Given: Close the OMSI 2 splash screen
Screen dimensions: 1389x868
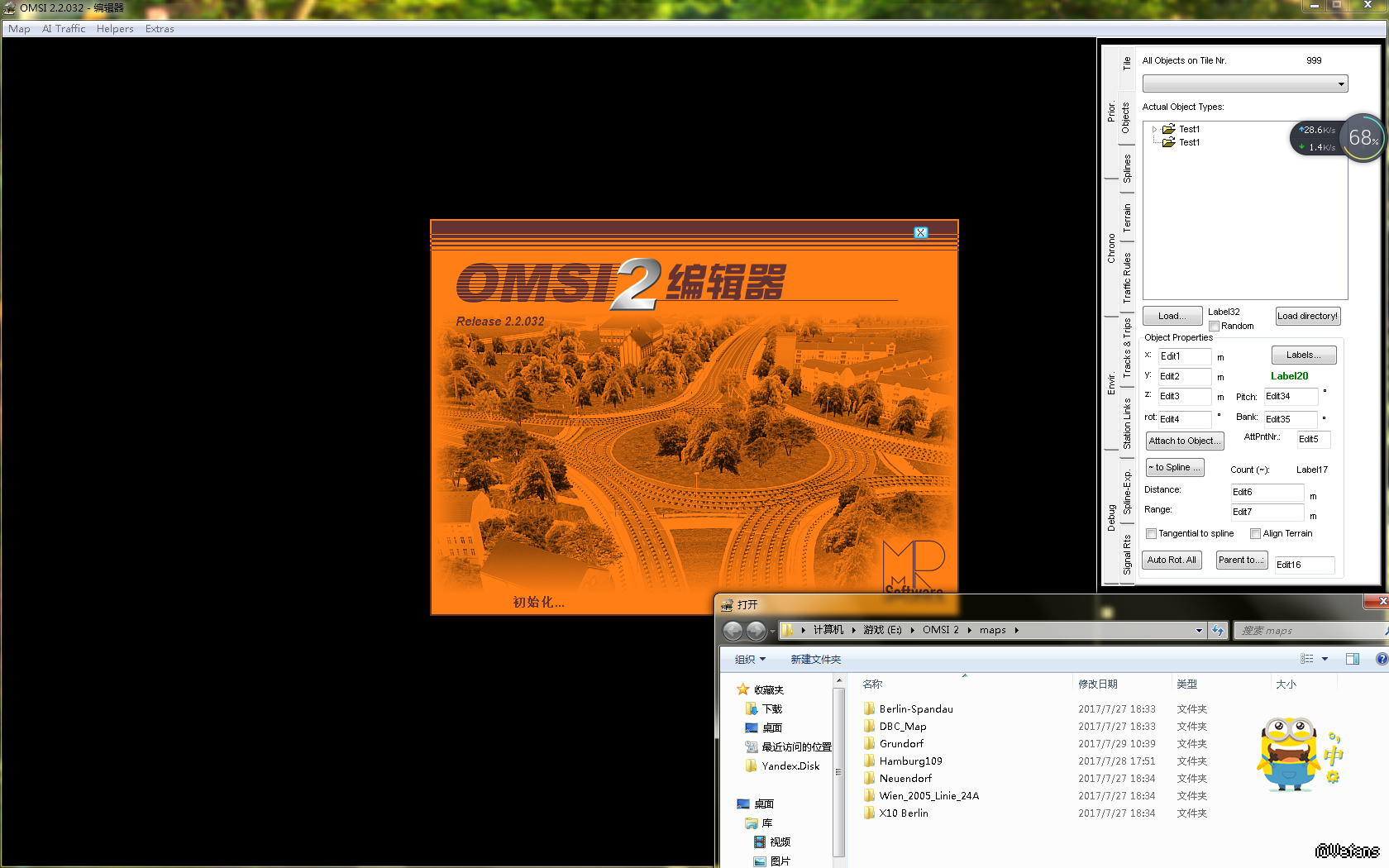Looking at the screenshot, I should coord(920,233).
